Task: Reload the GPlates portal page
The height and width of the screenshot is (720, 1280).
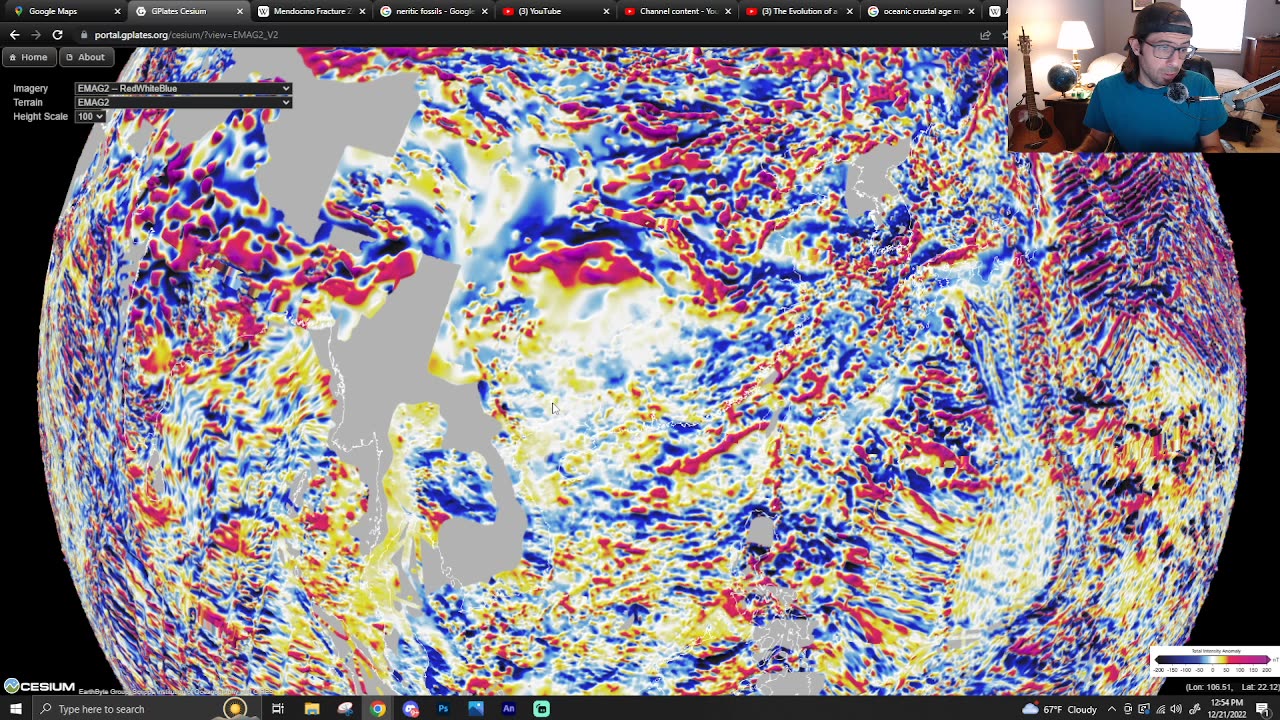Action: click(57, 35)
